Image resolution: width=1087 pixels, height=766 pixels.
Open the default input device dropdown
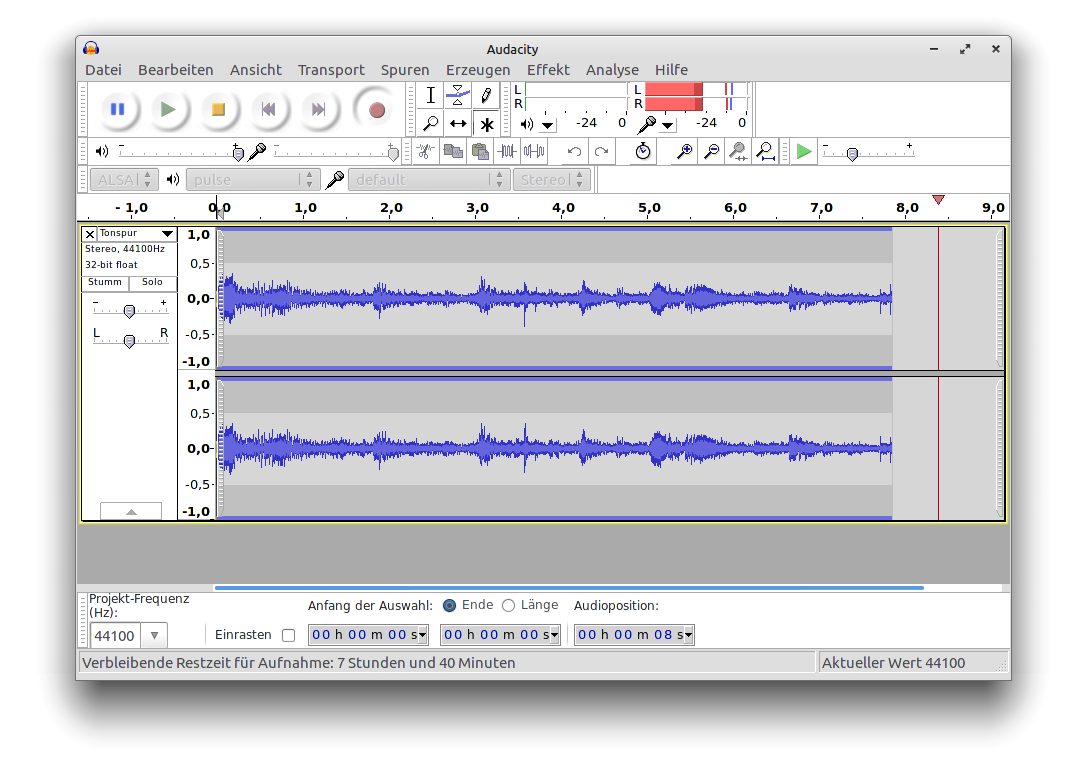pos(429,180)
